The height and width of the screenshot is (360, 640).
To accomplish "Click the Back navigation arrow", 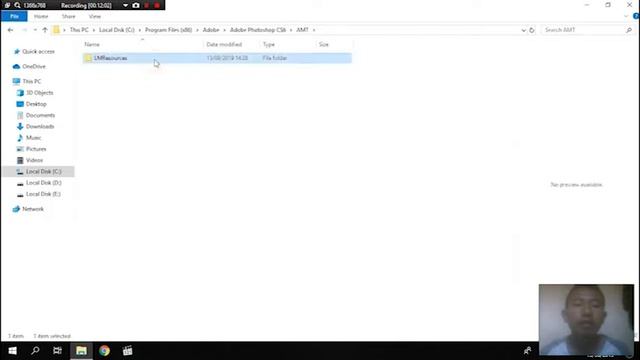I will 10,30.
